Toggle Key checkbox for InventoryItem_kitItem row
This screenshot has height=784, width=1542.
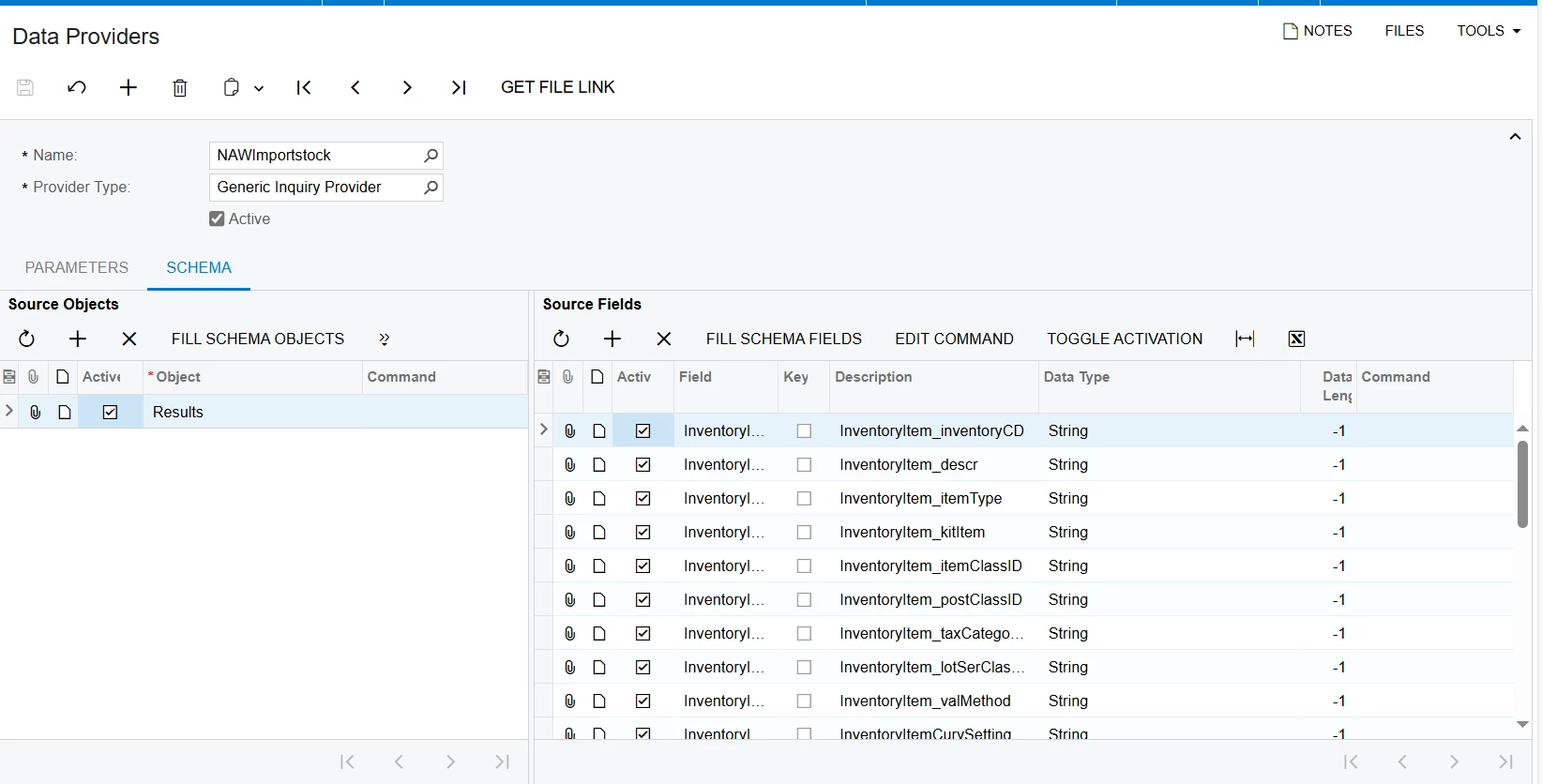tap(804, 532)
